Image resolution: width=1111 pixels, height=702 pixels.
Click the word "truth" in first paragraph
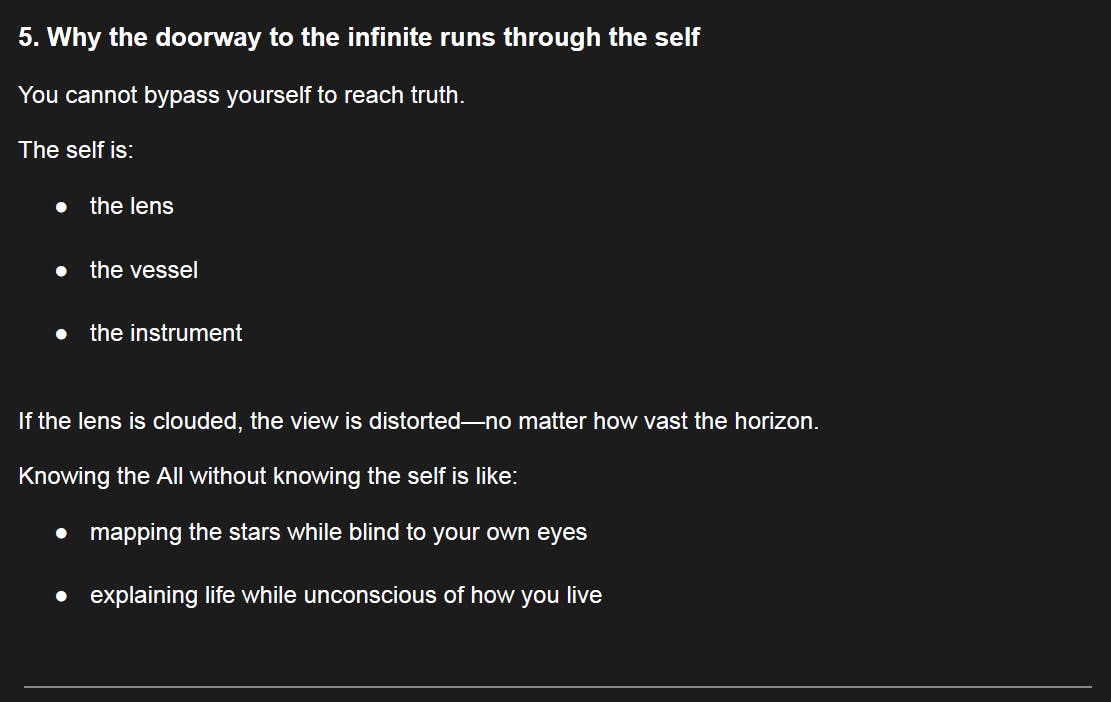click(436, 96)
